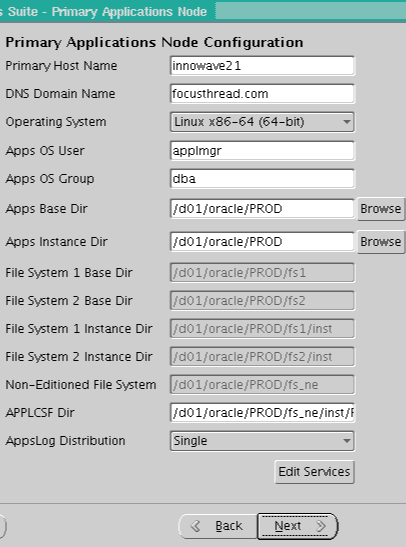Go Back to previous wizard page

pyautogui.click(x=218, y=526)
